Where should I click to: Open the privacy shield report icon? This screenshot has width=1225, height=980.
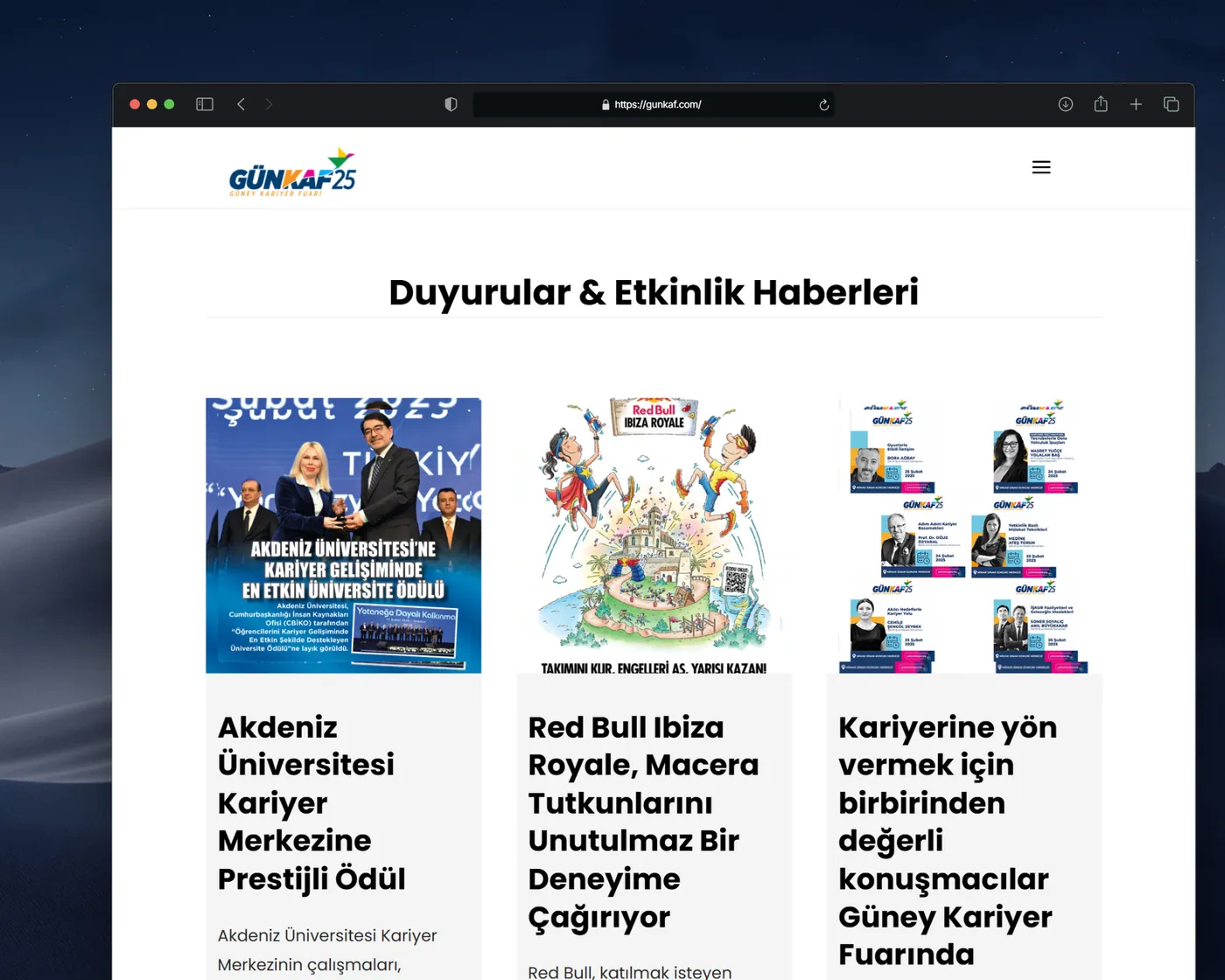point(451,104)
